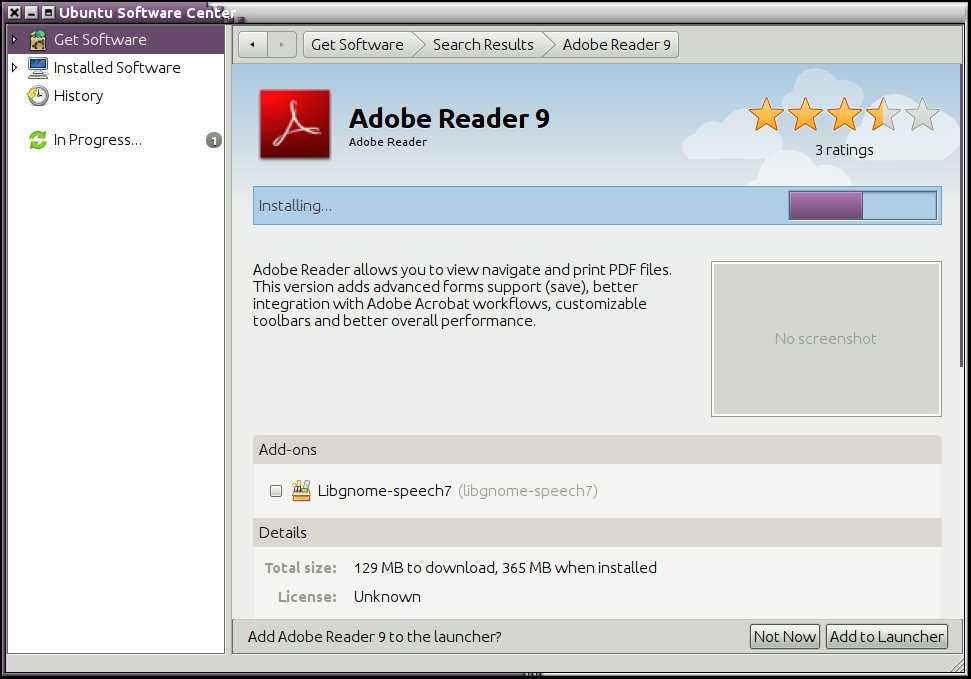This screenshot has height=679, width=971.
Task: Click the Installed Software computer icon
Action: pyautogui.click(x=38, y=68)
